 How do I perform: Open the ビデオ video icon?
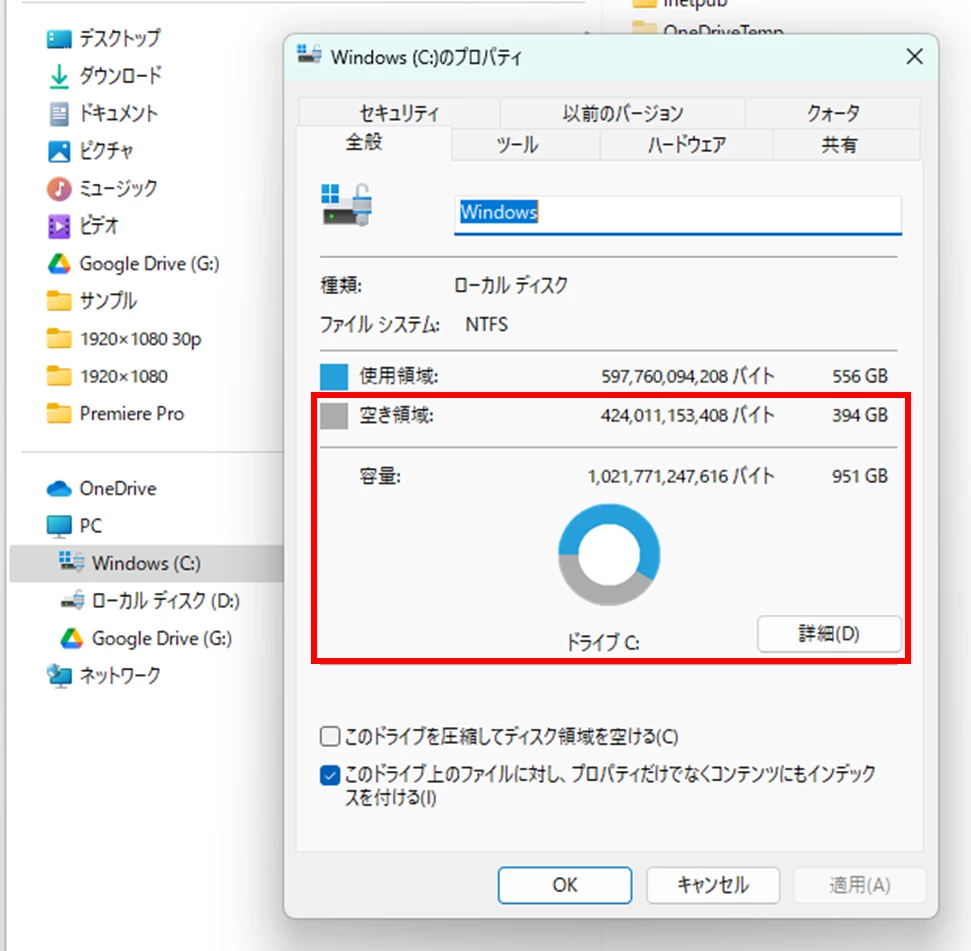[59, 226]
